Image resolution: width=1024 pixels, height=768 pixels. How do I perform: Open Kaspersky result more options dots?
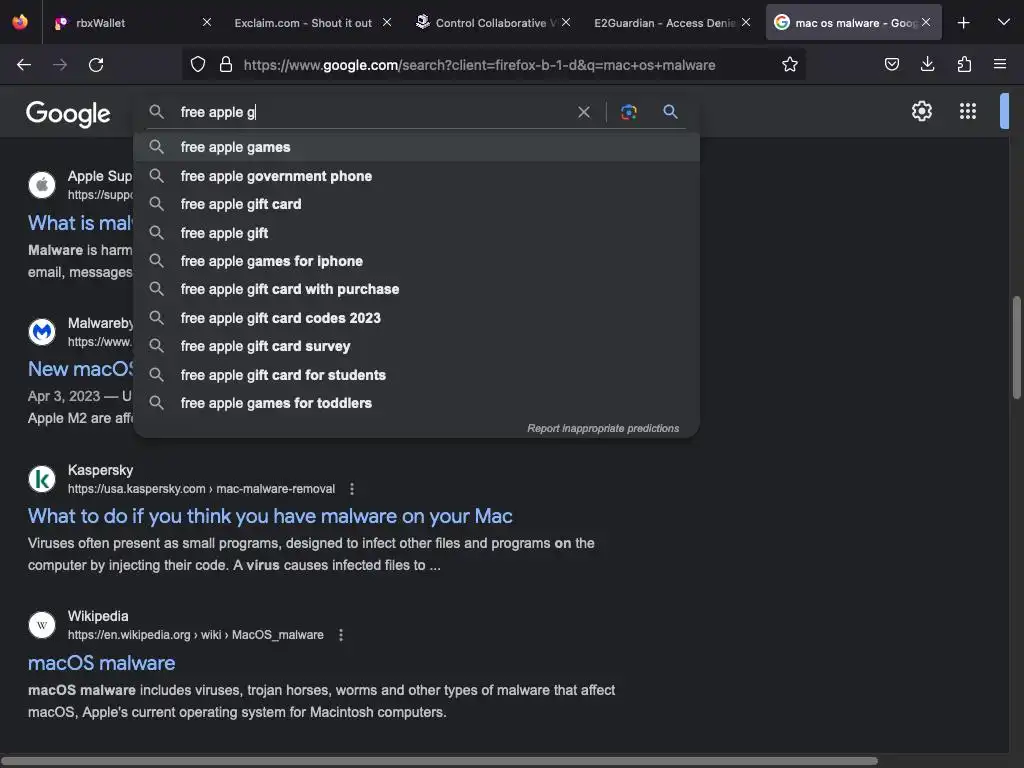pyautogui.click(x=352, y=488)
